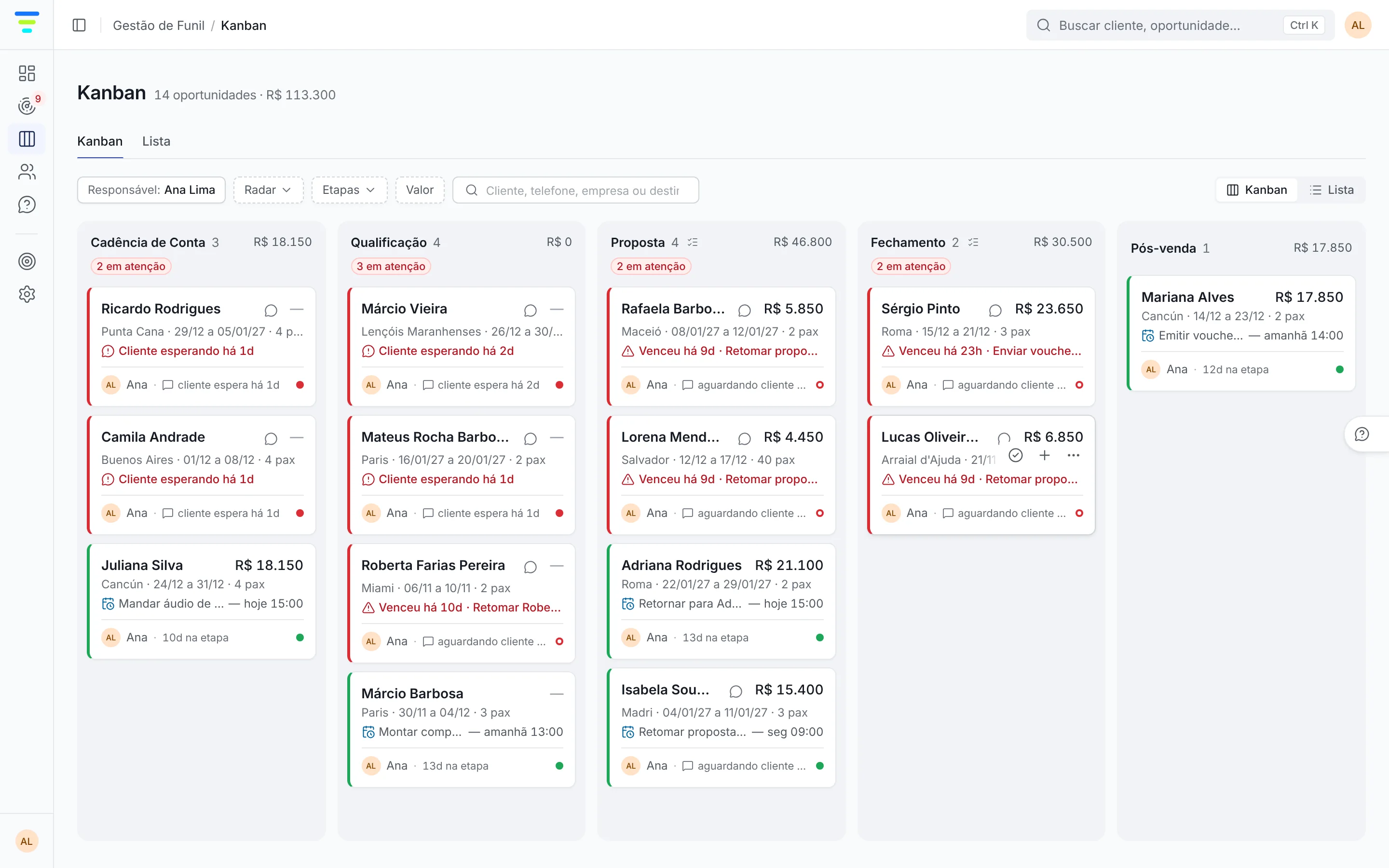Open AL avatar at sidebar bottom
Screen dimensions: 1389x868
pos(27,841)
